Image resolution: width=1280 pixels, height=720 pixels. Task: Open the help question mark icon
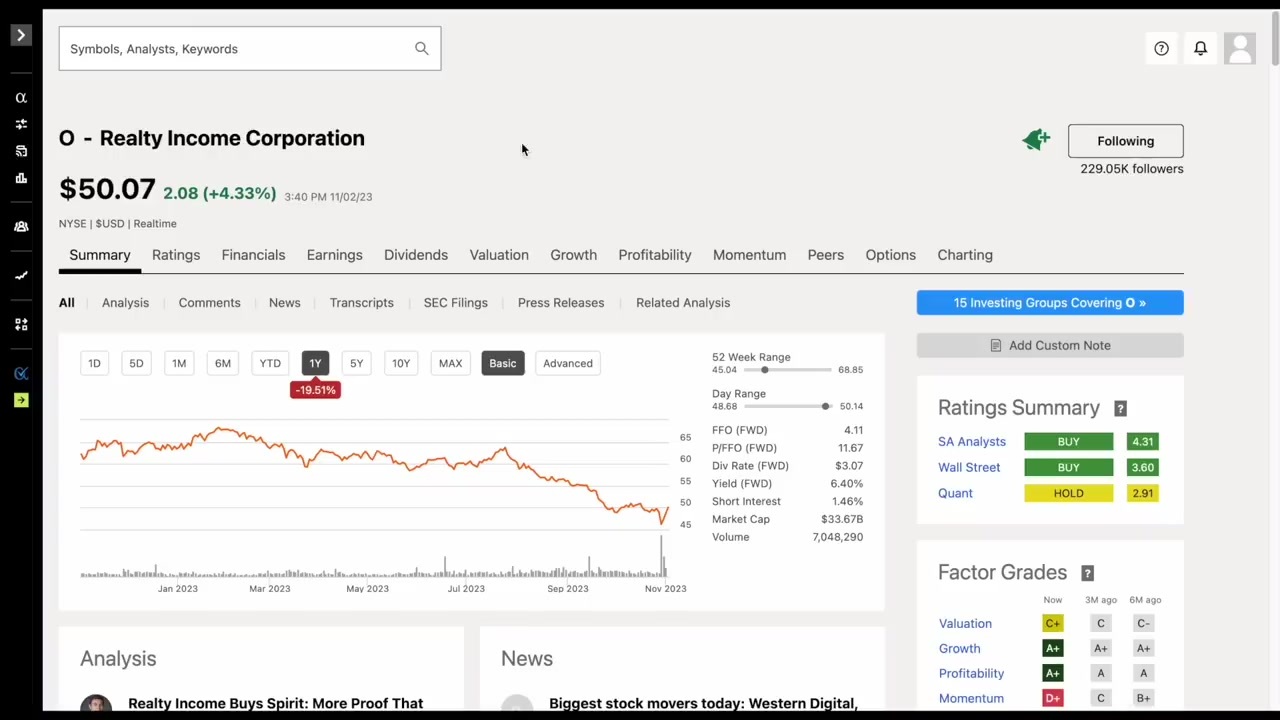coord(1161,48)
